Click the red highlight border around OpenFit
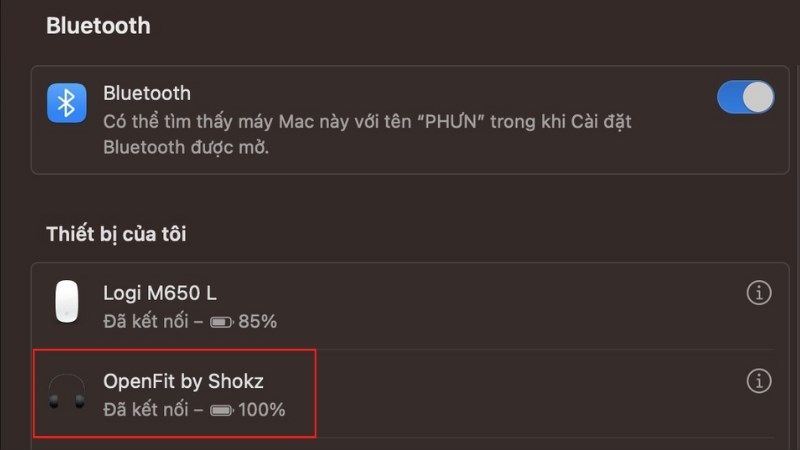The width and height of the screenshot is (800, 450). click(x=316, y=393)
